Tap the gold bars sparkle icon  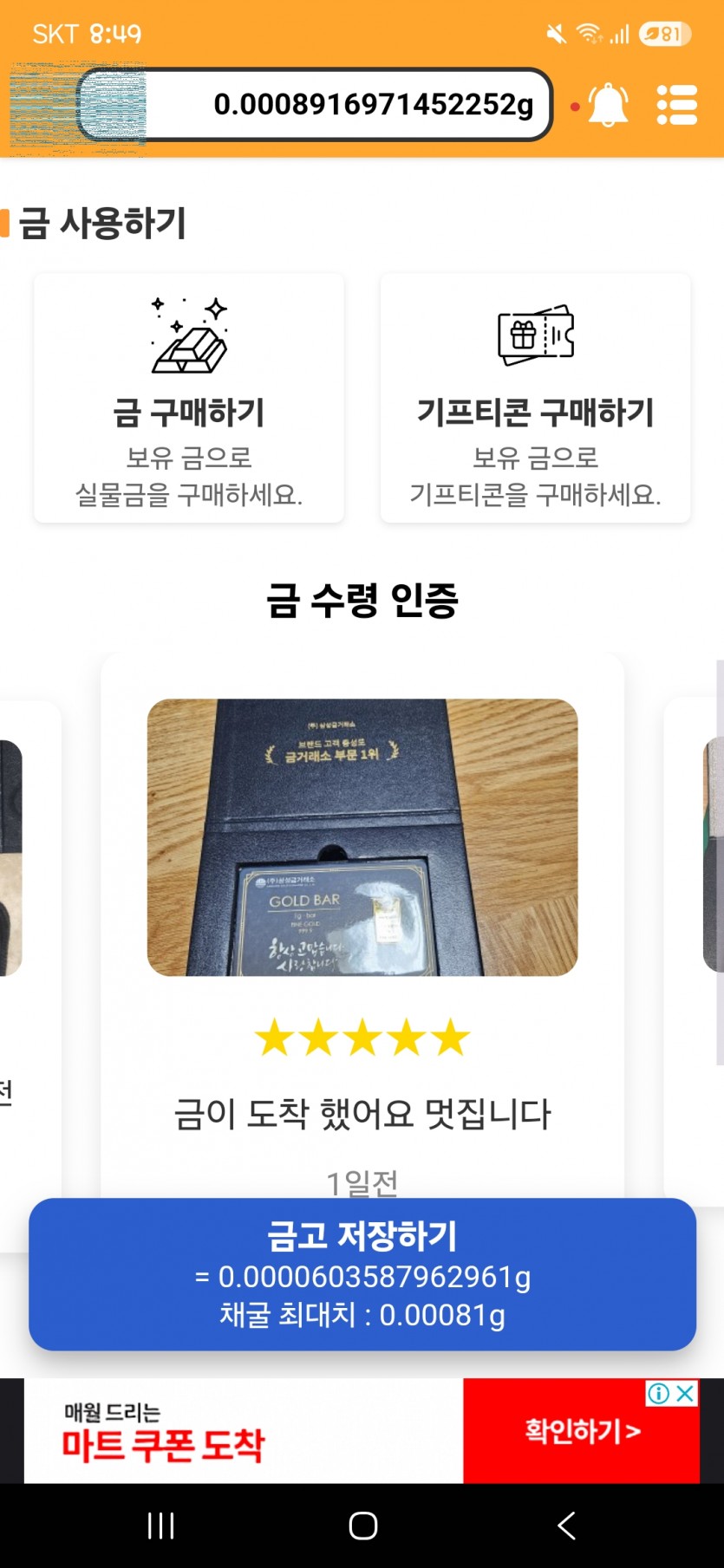click(189, 335)
